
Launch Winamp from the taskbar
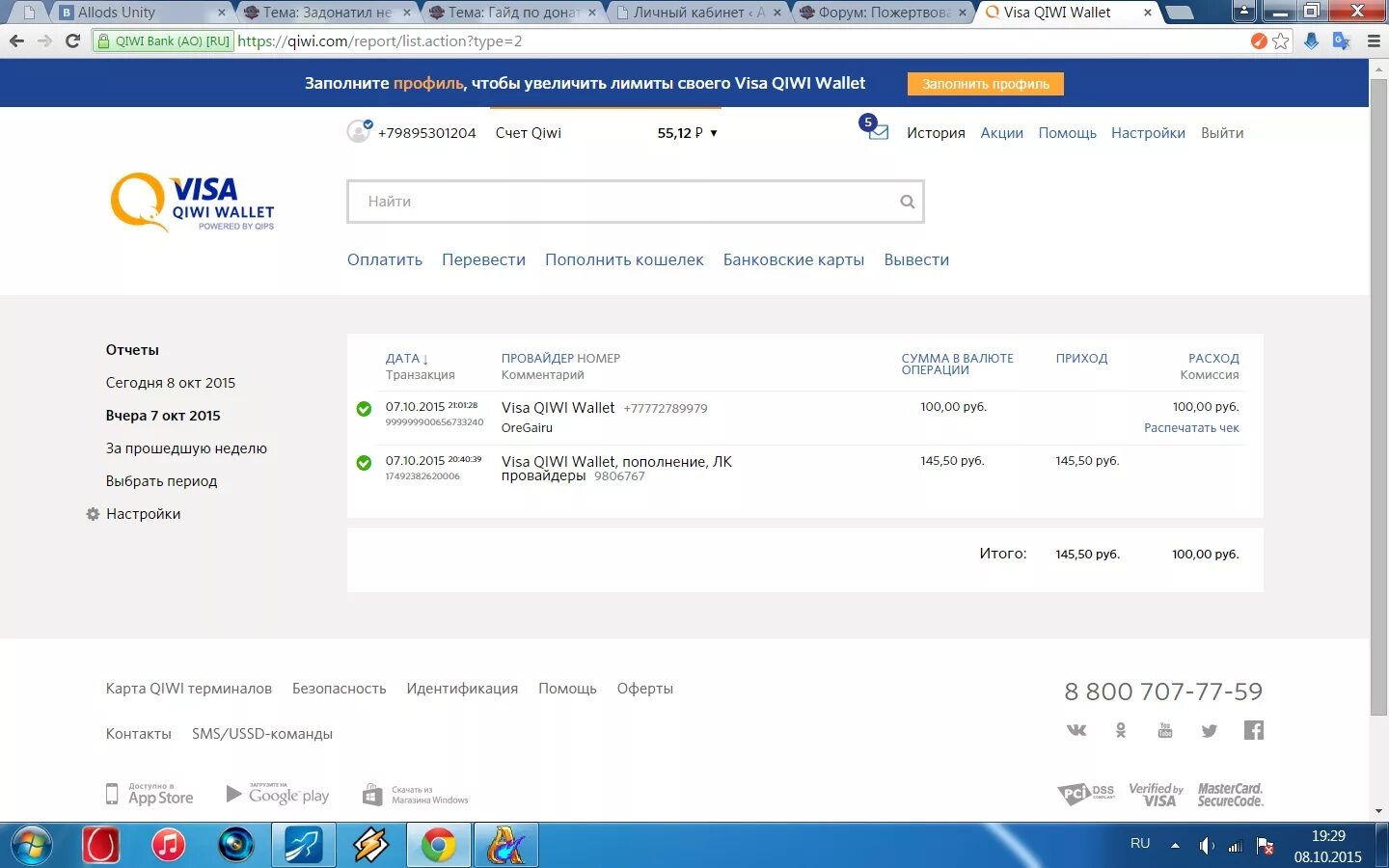[371, 845]
